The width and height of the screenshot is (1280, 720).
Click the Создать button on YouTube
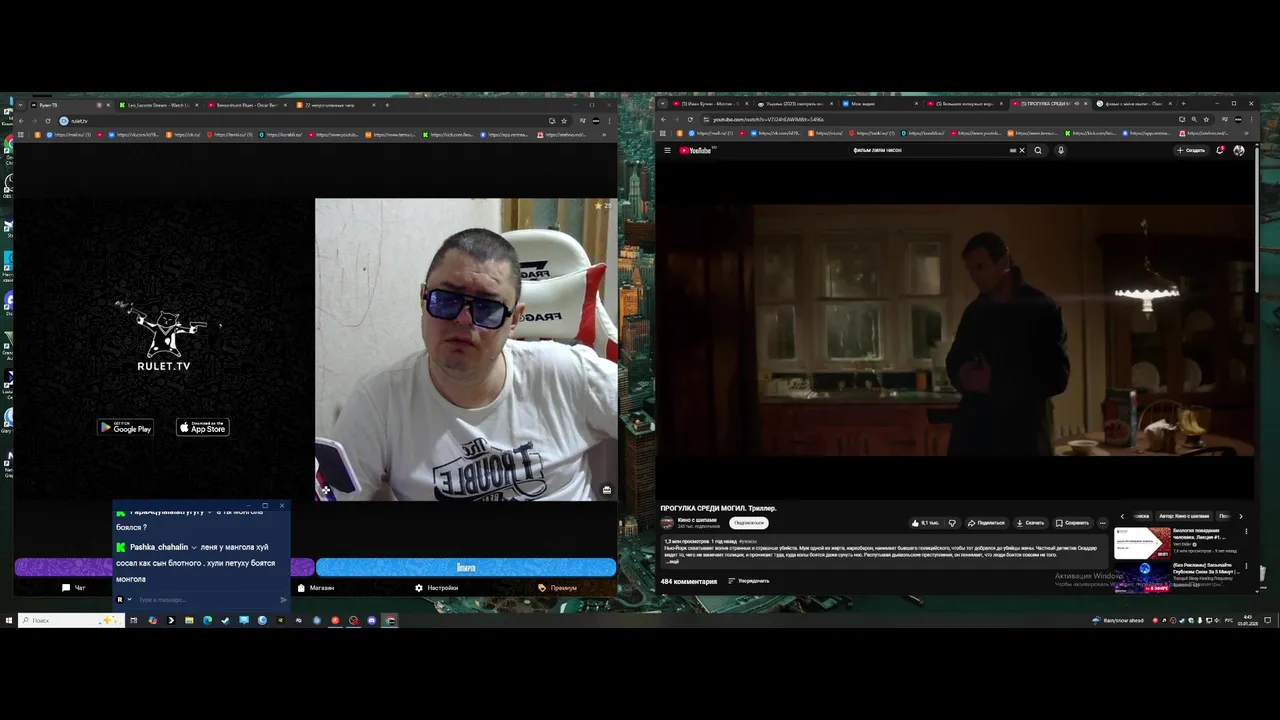pos(1190,151)
